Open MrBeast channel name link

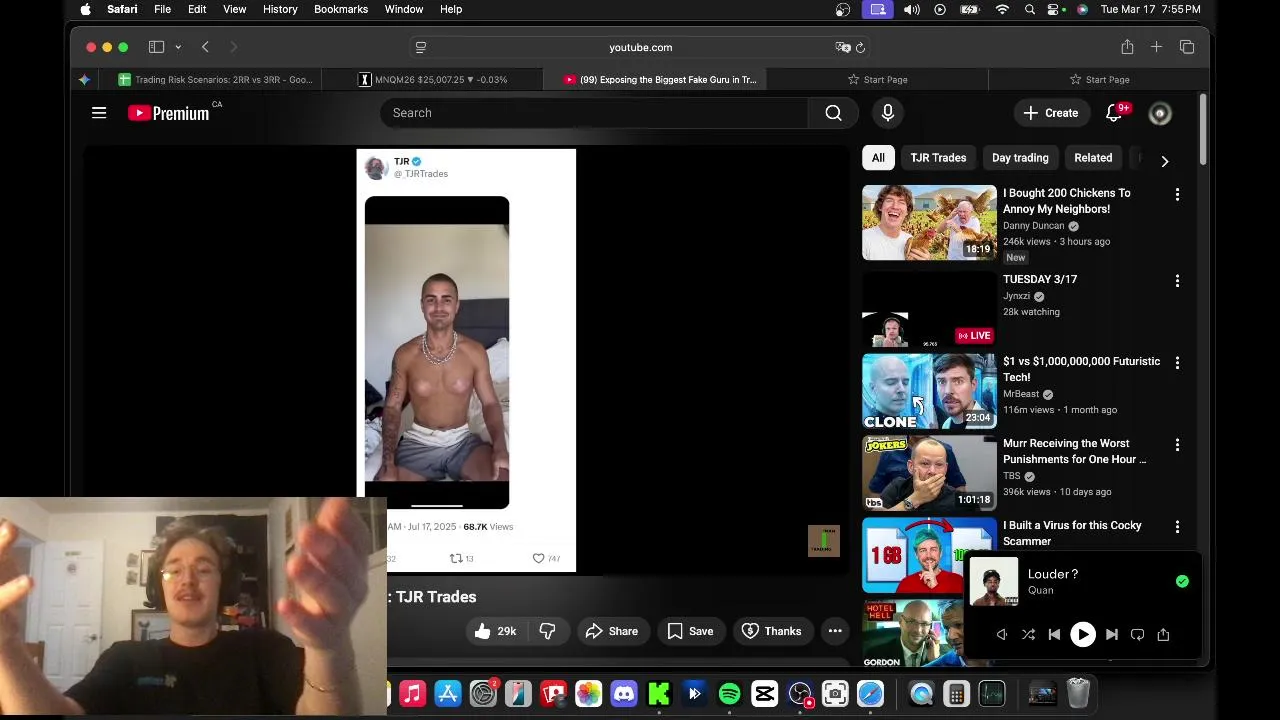pyautogui.click(x=1021, y=394)
